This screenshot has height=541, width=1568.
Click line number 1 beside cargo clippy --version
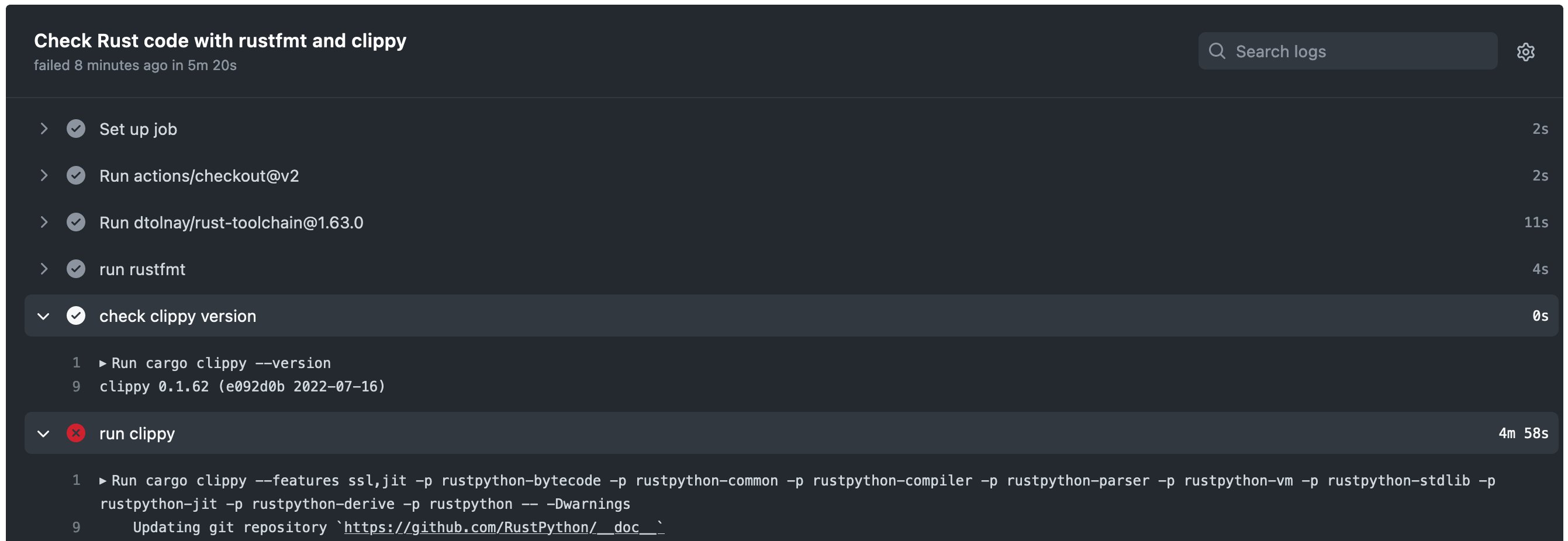76,363
